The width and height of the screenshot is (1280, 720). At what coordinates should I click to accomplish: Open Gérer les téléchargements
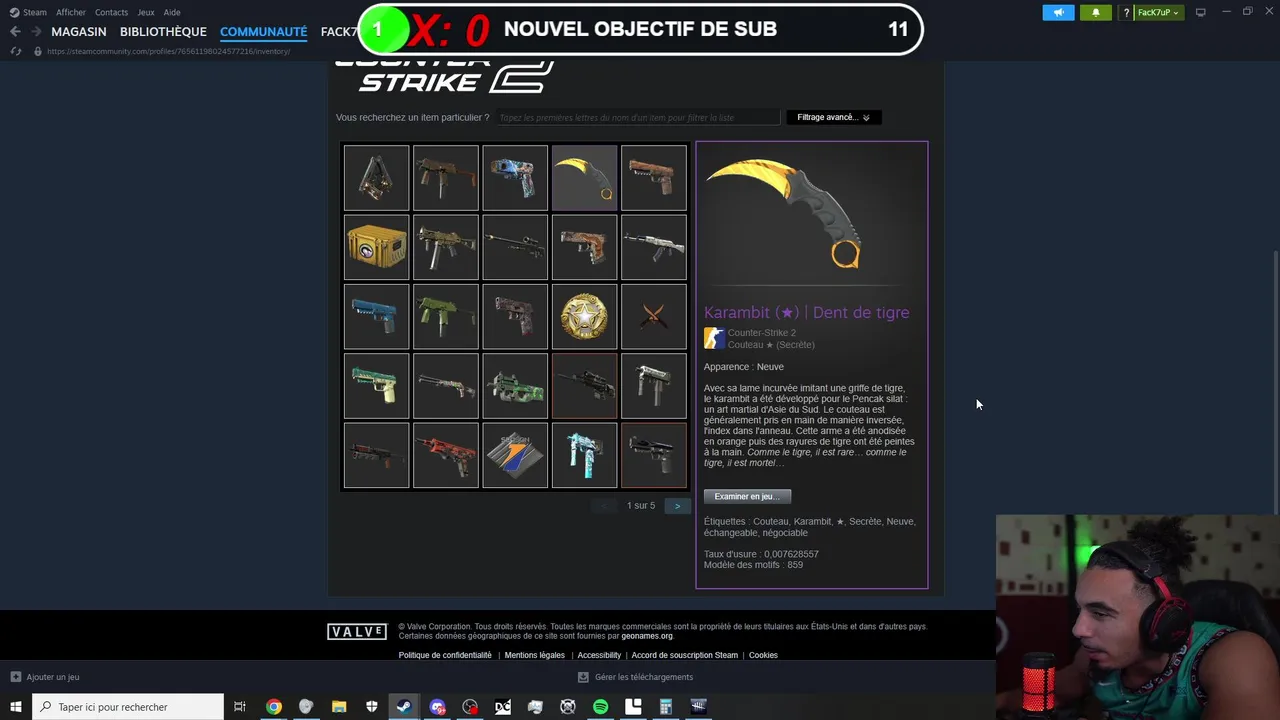pos(635,677)
